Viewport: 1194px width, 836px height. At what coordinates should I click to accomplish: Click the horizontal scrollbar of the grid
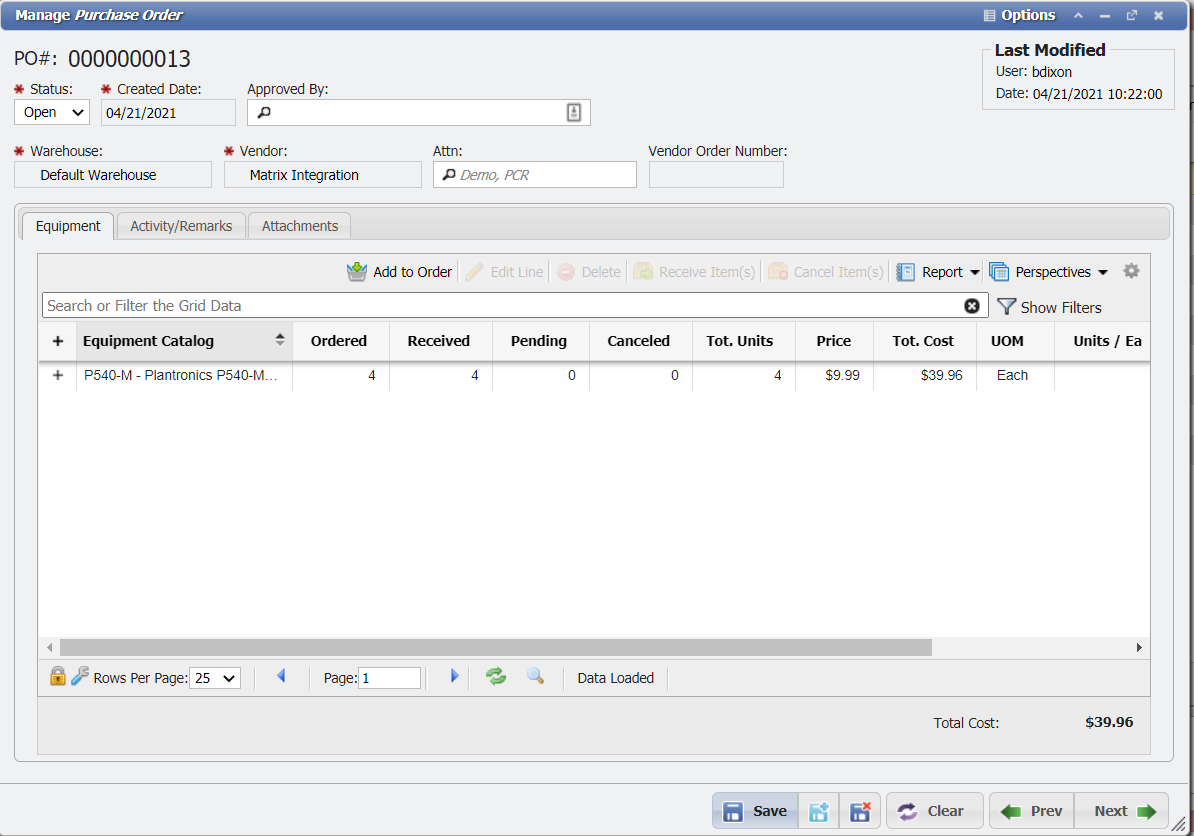point(495,648)
